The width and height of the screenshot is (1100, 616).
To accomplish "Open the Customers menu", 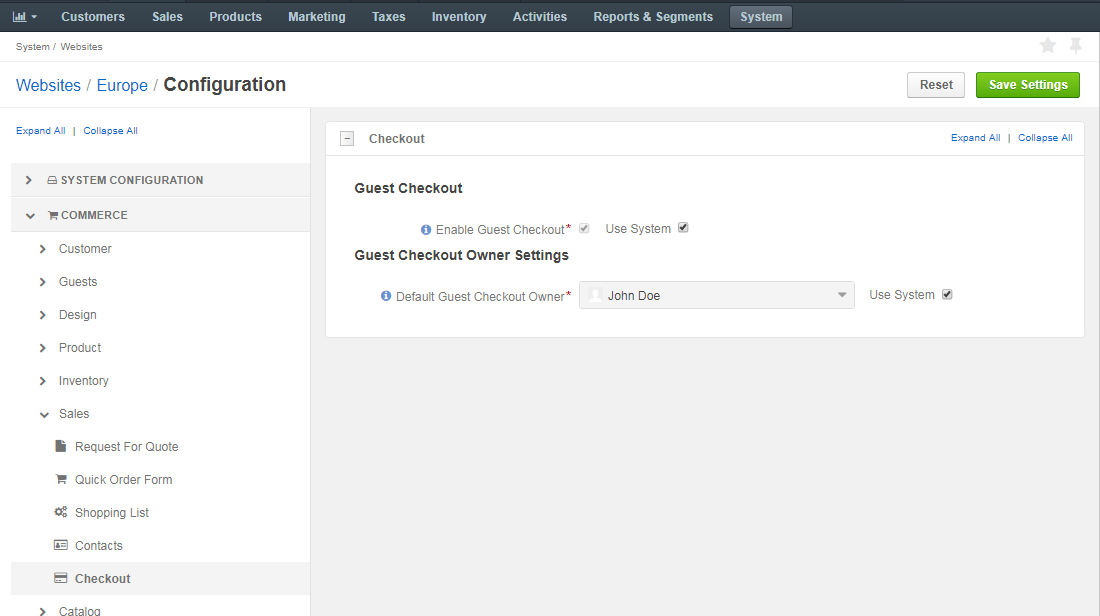I will (x=93, y=16).
